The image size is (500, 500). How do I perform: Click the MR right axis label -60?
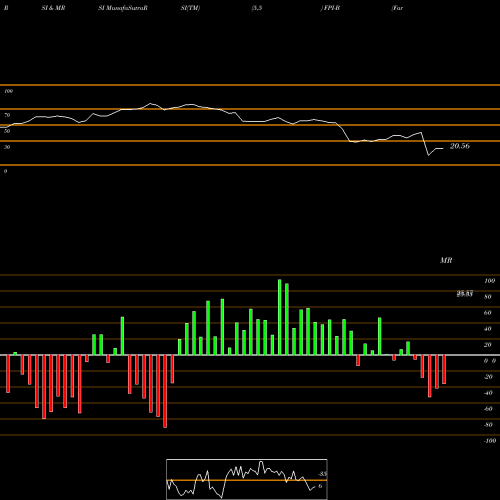click(x=488, y=409)
